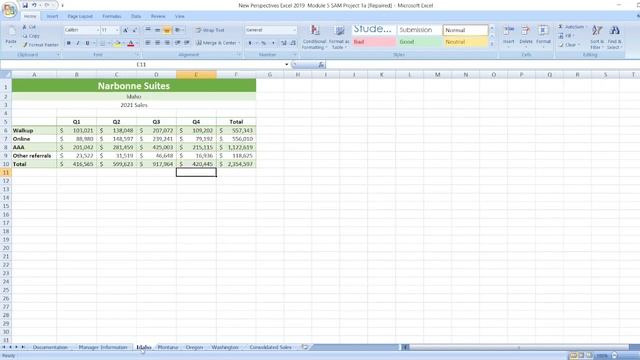The image size is (640, 360).
Task: Align text to the top
Action: (x=148, y=30)
